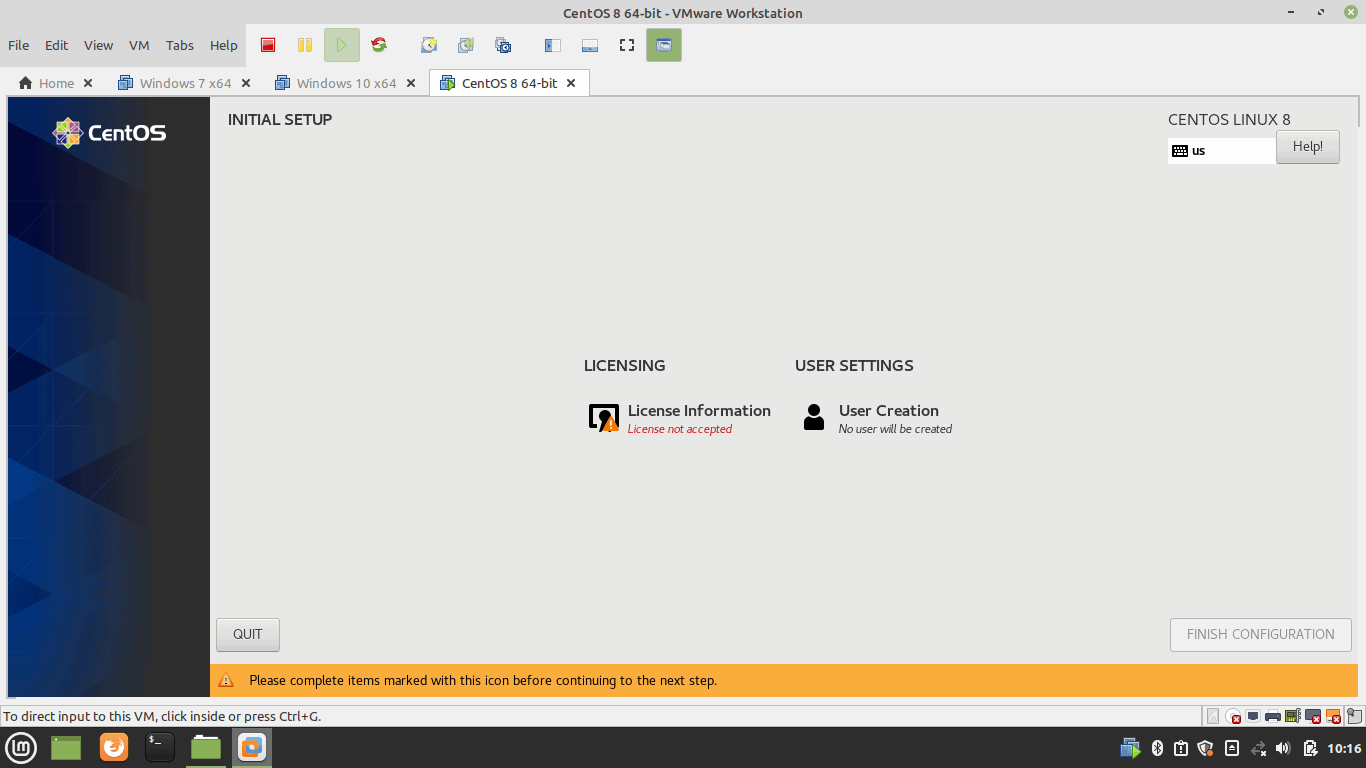Image resolution: width=1366 pixels, height=768 pixels.
Task: Click the second green folder taskbar window
Action: (x=206, y=747)
